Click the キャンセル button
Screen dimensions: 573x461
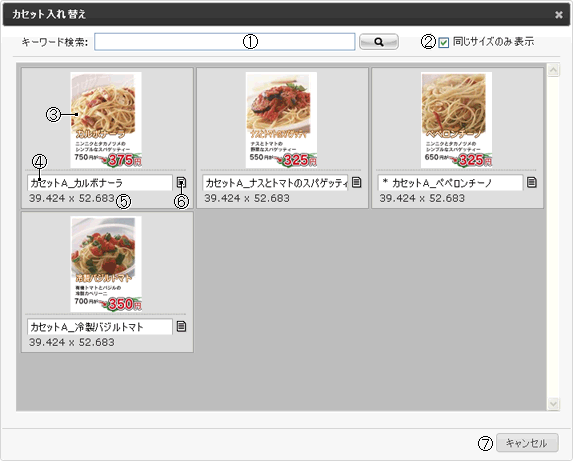tap(527, 443)
